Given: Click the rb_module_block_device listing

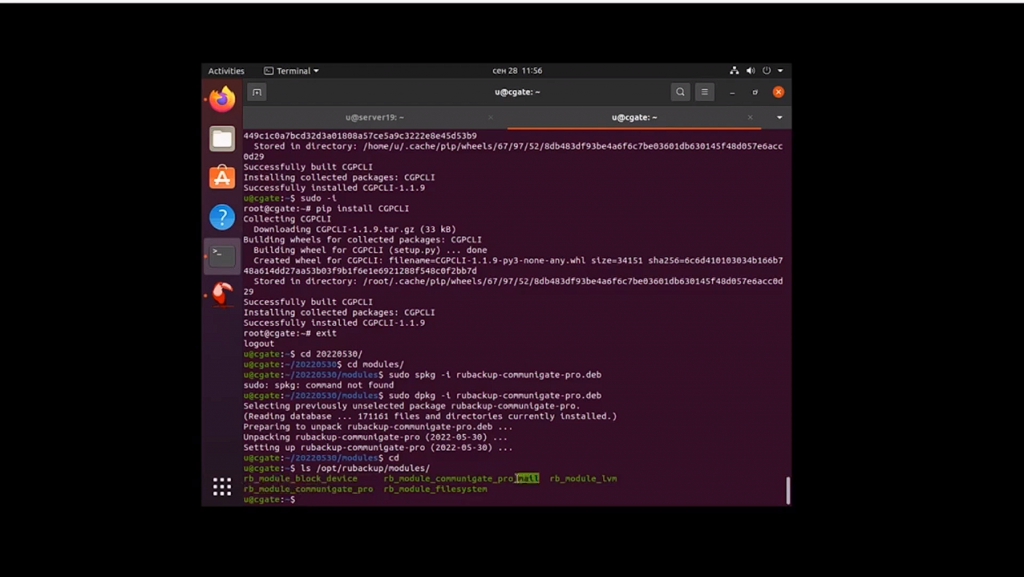Looking at the screenshot, I should [x=300, y=478].
